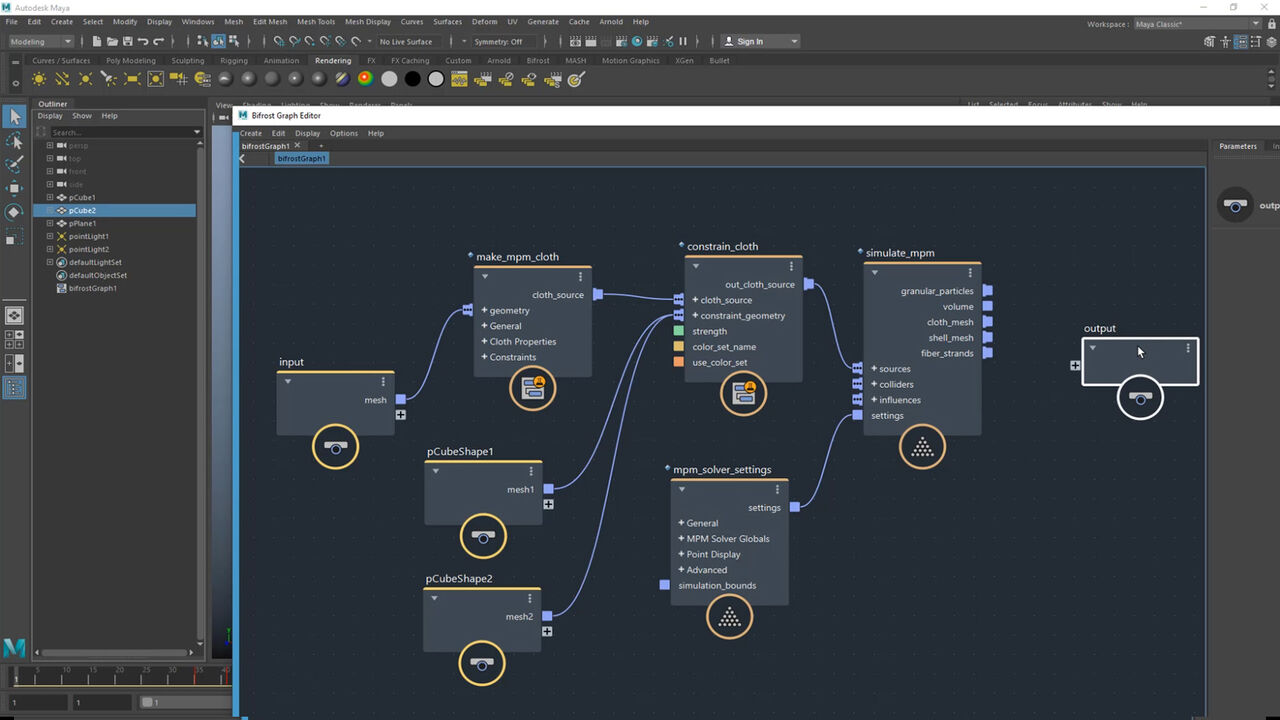The height and width of the screenshot is (720, 1280).
Task: Click the Save Scene icon
Action: coord(127,41)
